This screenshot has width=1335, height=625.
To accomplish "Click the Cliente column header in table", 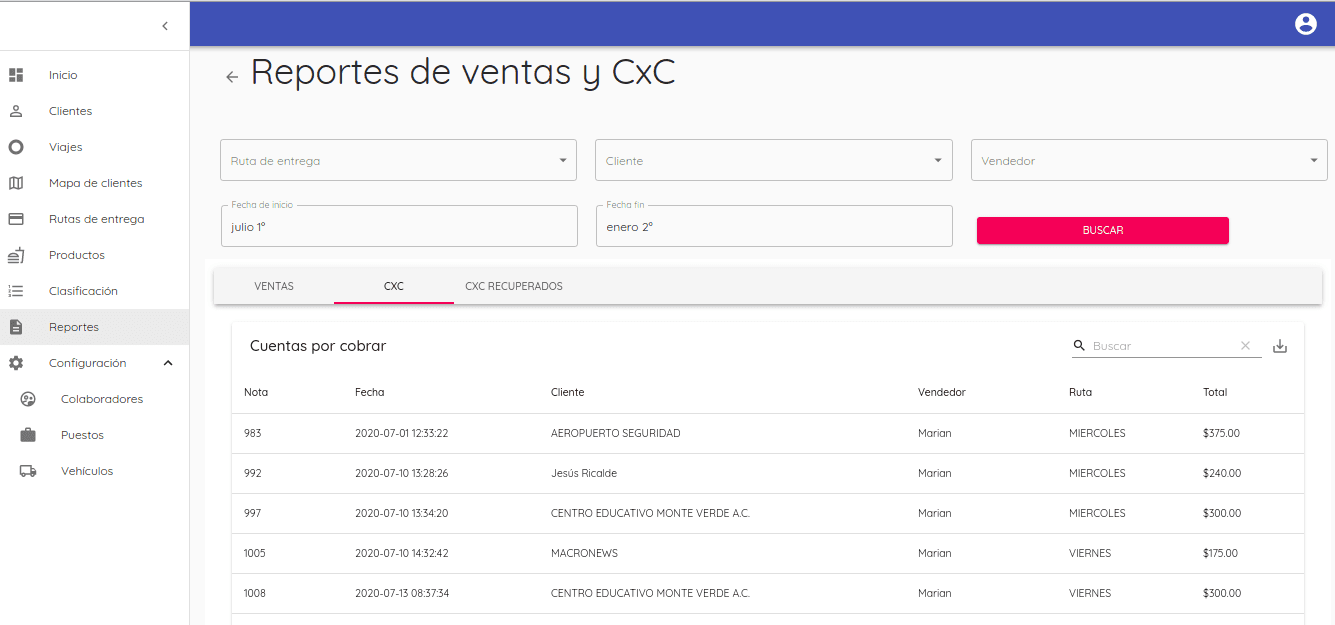I will pyautogui.click(x=567, y=392).
